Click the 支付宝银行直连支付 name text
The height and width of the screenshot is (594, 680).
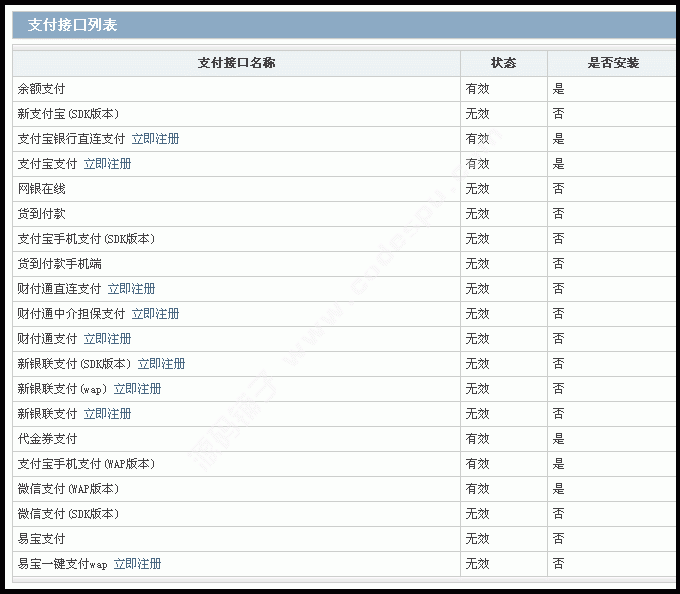pos(71,139)
